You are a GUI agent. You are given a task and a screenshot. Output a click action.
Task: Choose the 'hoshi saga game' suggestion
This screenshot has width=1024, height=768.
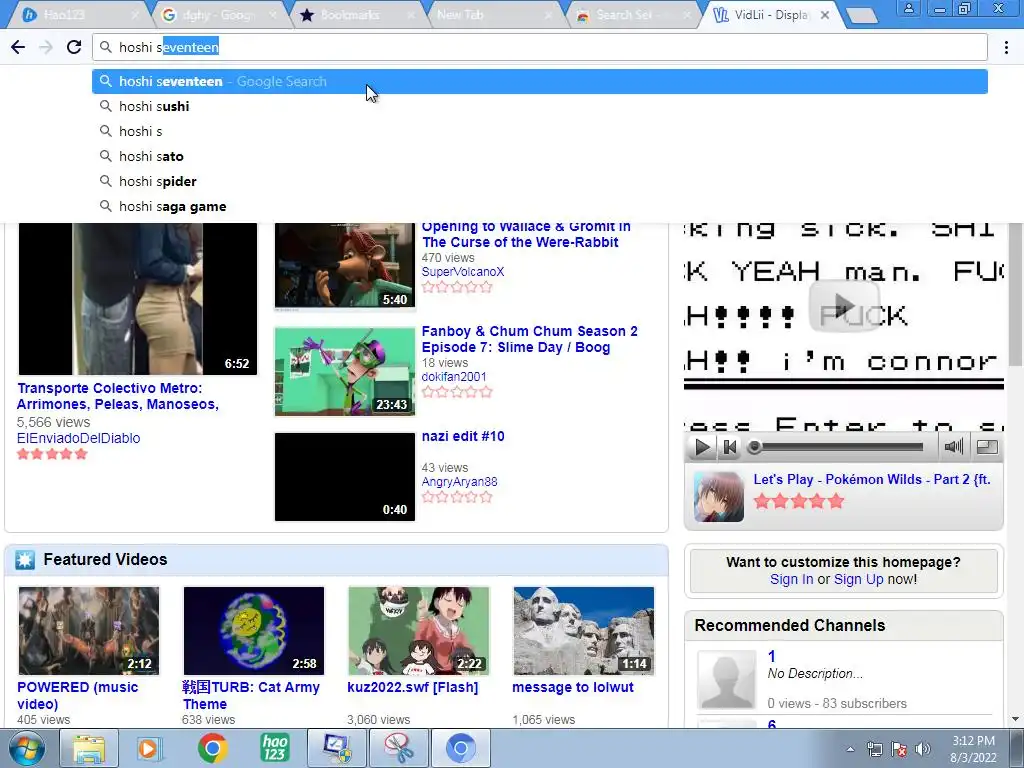click(x=539, y=206)
